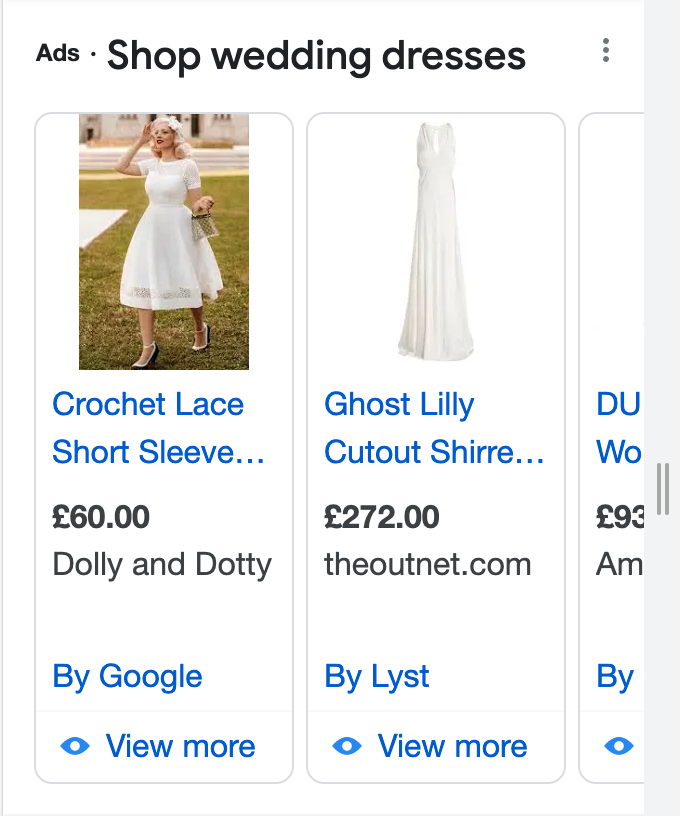Click the Ads label
The width and height of the screenshot is (680, 816).
[58, 53]
